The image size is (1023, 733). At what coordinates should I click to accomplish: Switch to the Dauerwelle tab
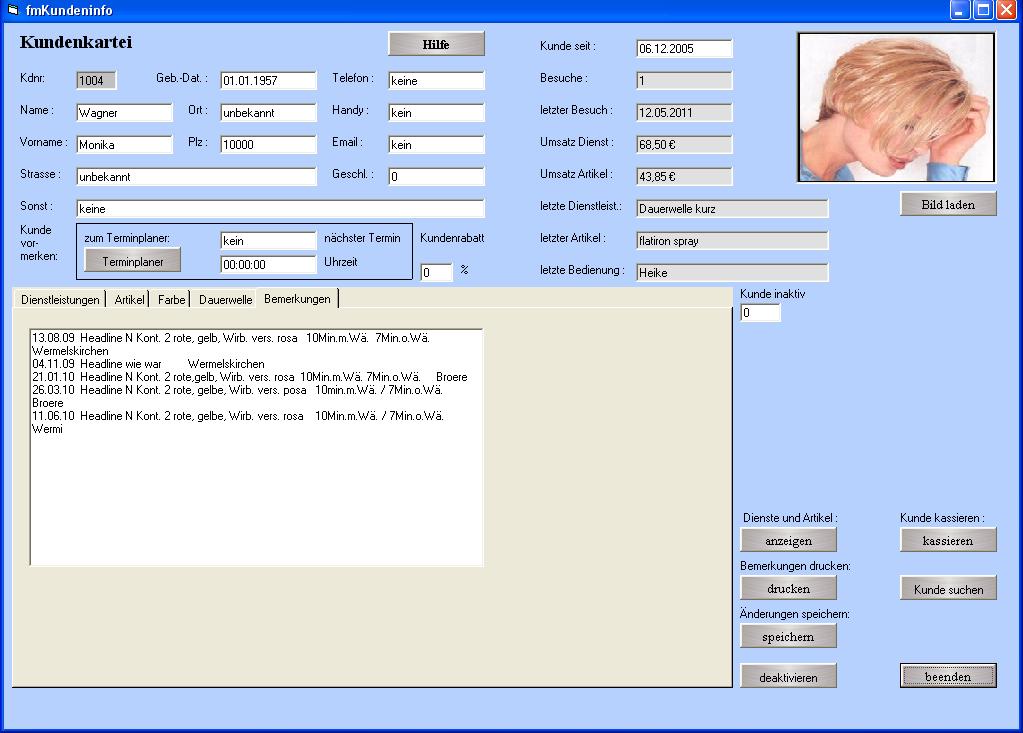click(225, 299)
